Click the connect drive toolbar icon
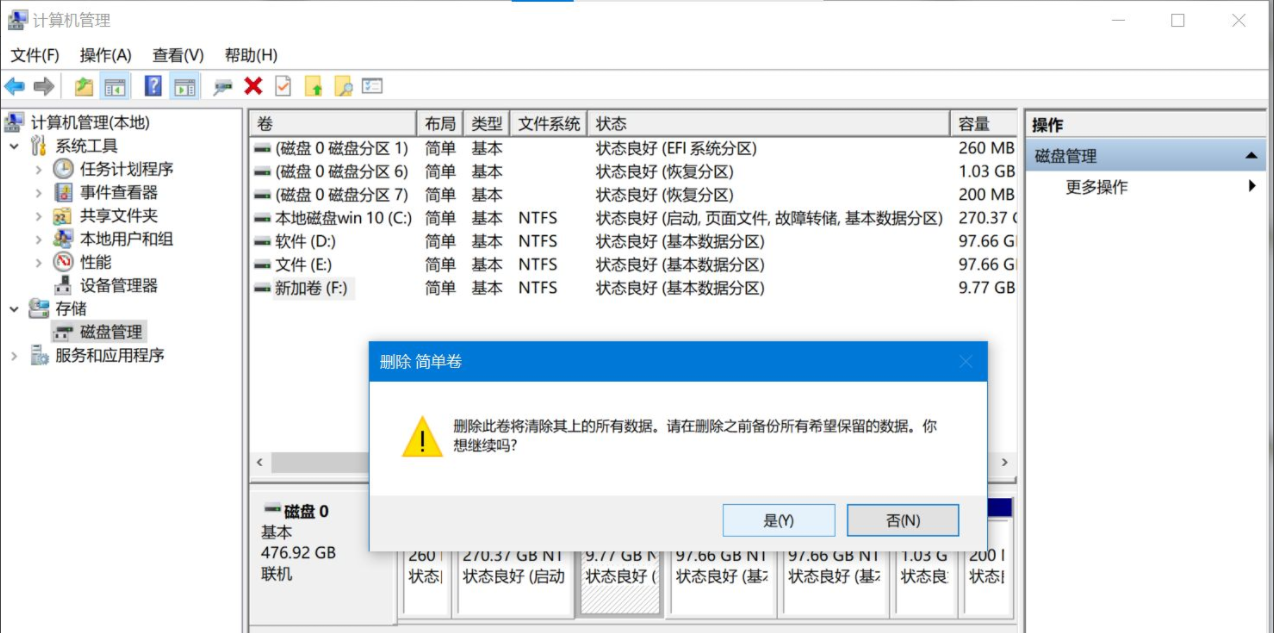1274x633 pixels. coord(223,87)
